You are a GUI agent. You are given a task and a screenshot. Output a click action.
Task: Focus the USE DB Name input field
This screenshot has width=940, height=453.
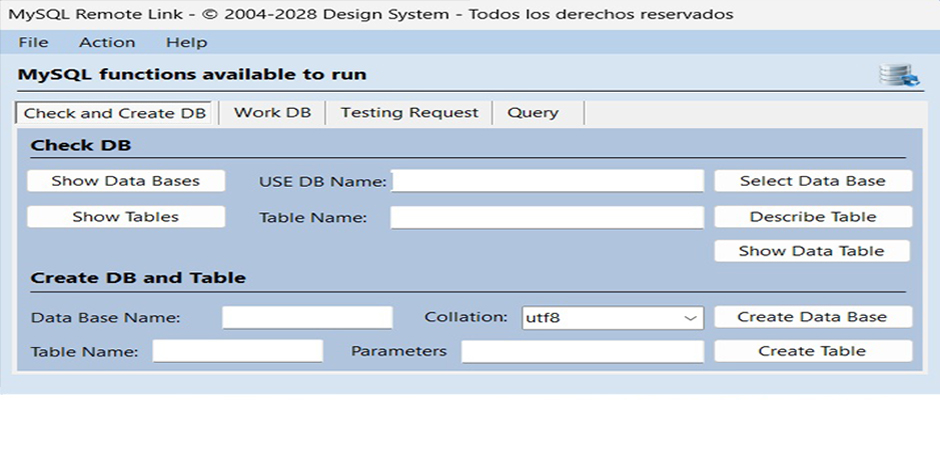tap(547, 181)
